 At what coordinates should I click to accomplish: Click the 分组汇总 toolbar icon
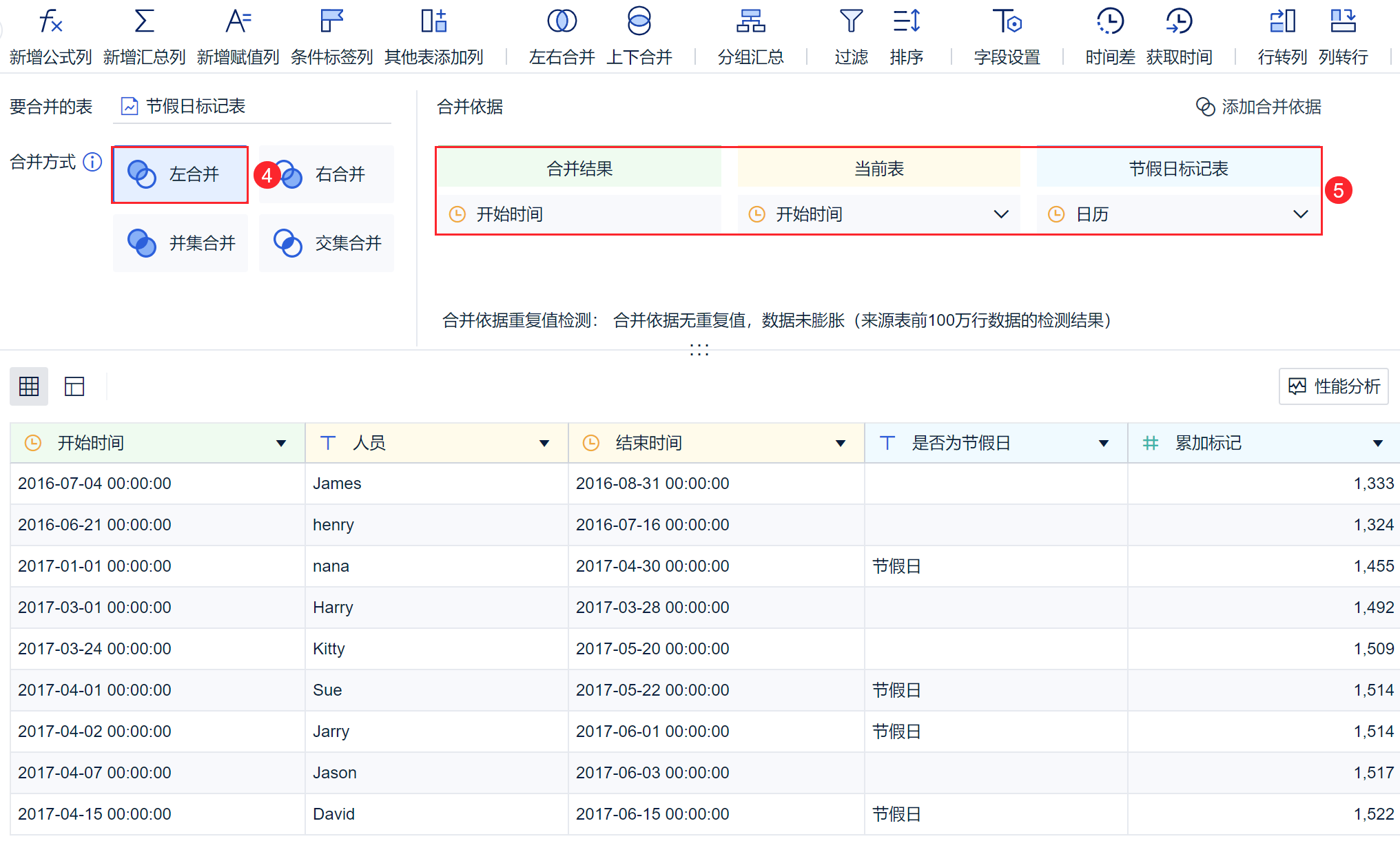point(750,21)
